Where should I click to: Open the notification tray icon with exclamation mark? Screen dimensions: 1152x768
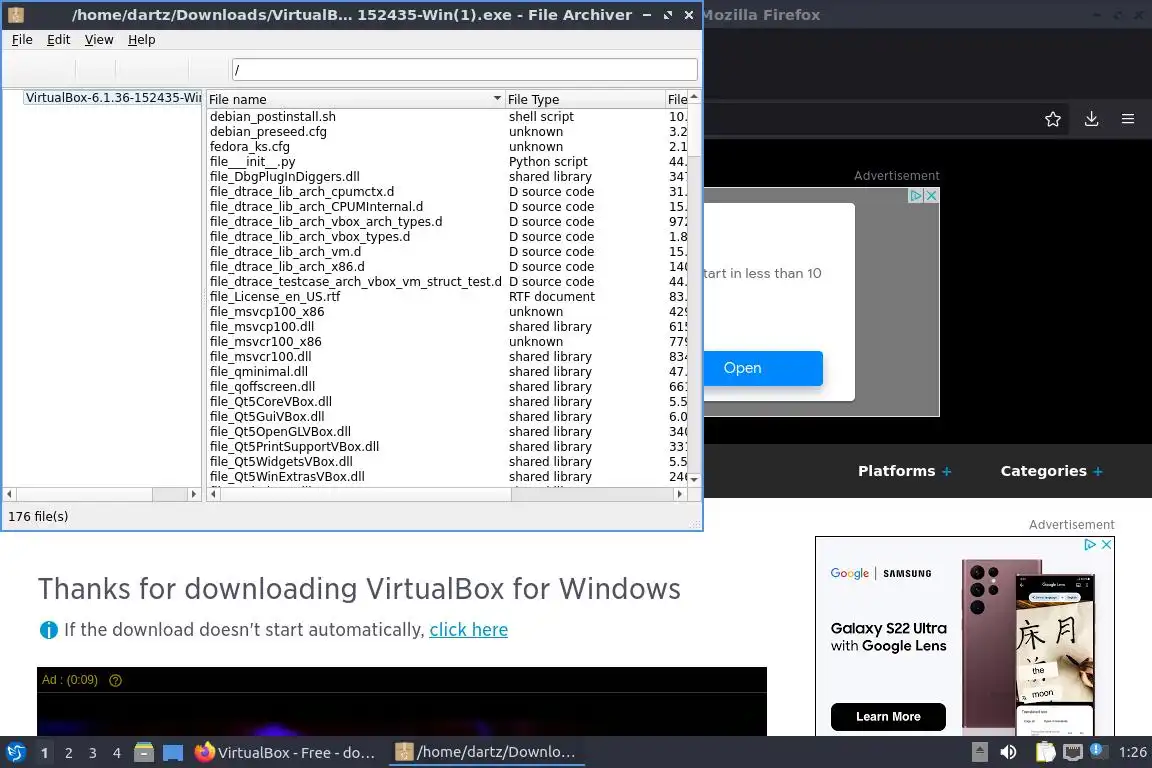coord(1096,750)
